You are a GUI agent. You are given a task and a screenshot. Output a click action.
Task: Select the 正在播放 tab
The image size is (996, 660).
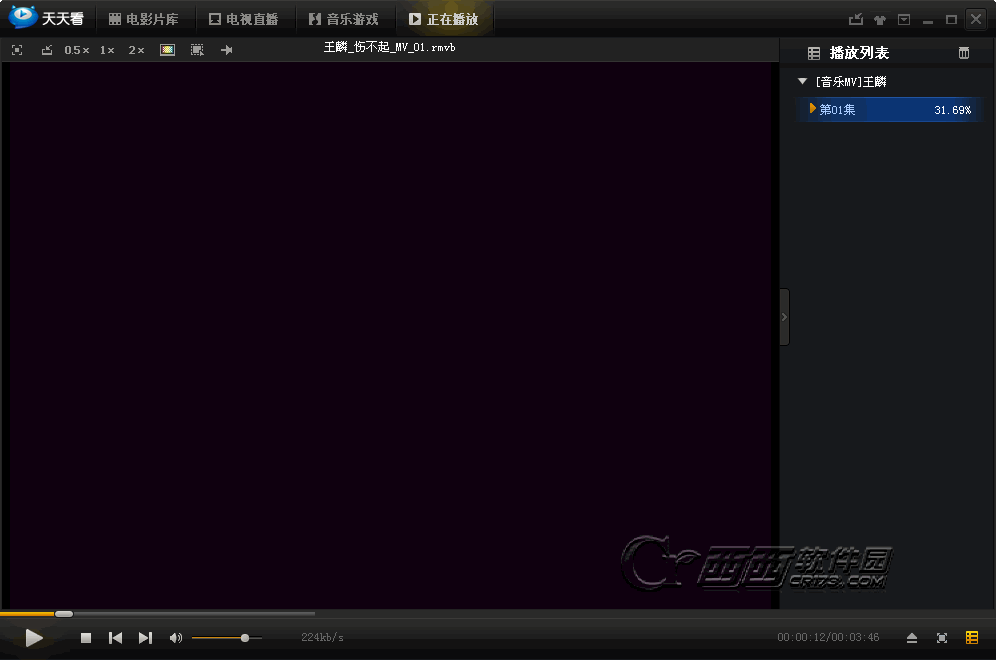click(x=443, y=19)
